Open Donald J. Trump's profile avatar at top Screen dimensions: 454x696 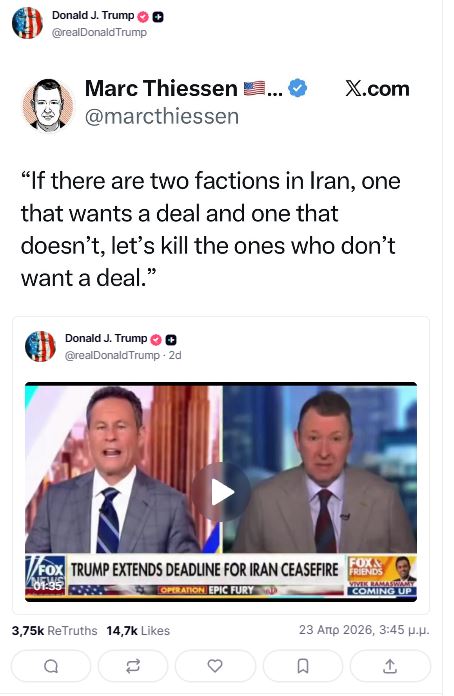click(x=27, y=23)
